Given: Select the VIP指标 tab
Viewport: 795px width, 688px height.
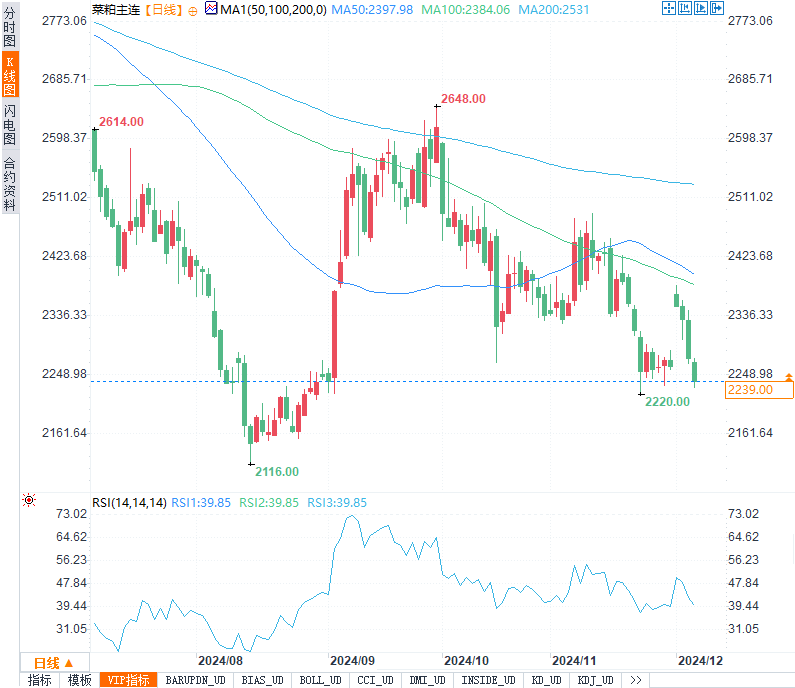Looking at the screenshot, I should 129,680.
